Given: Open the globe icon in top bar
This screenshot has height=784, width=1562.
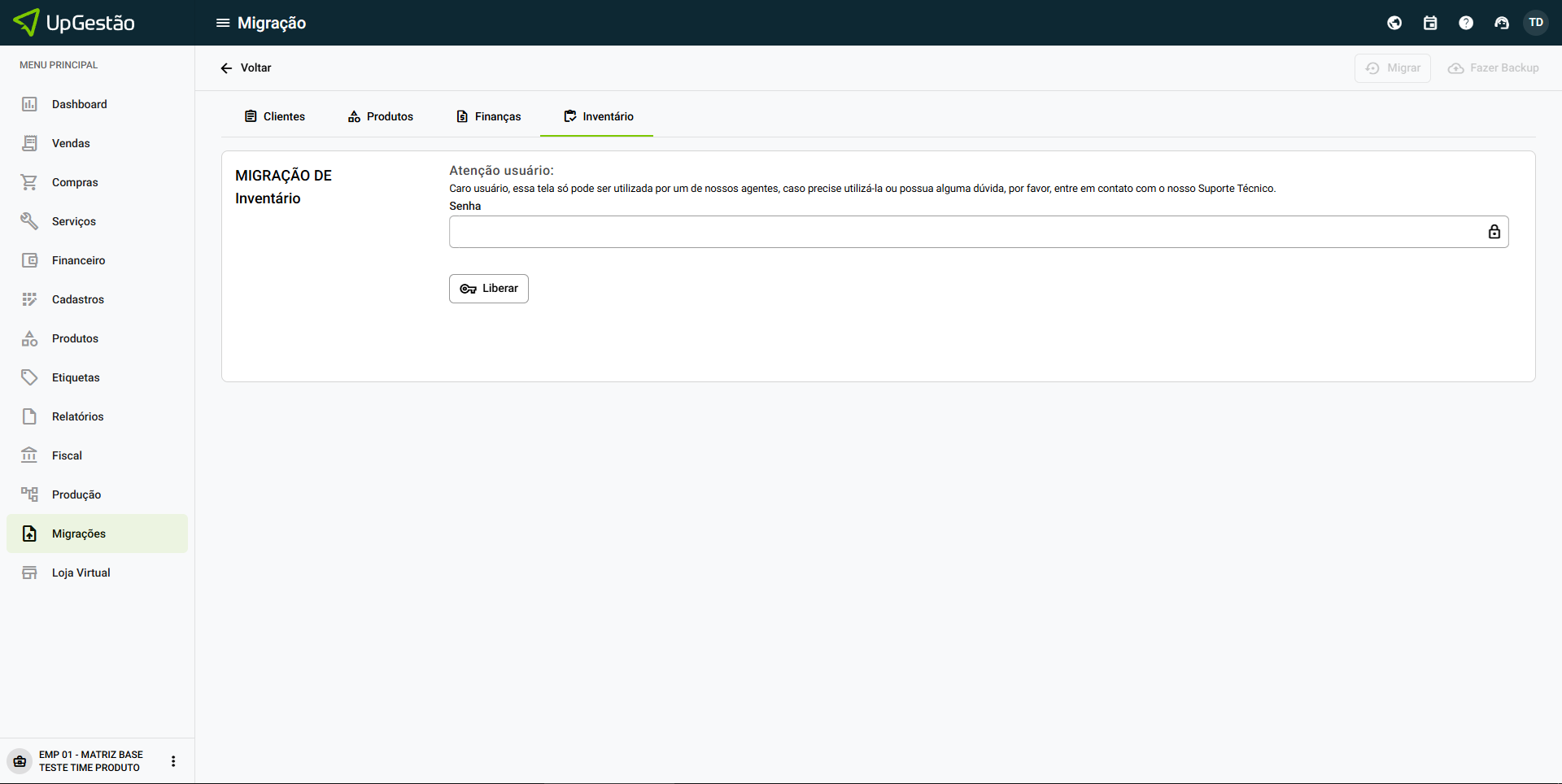Looking at the screenshot, I should [1394, 23].
